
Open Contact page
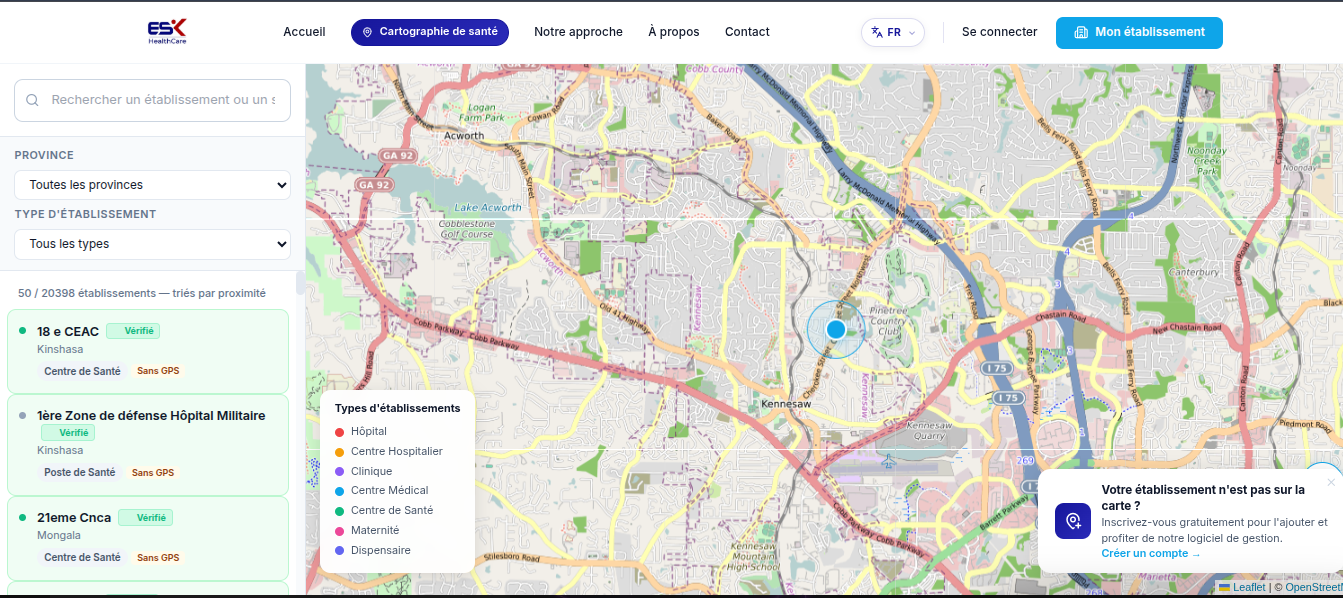747,32
